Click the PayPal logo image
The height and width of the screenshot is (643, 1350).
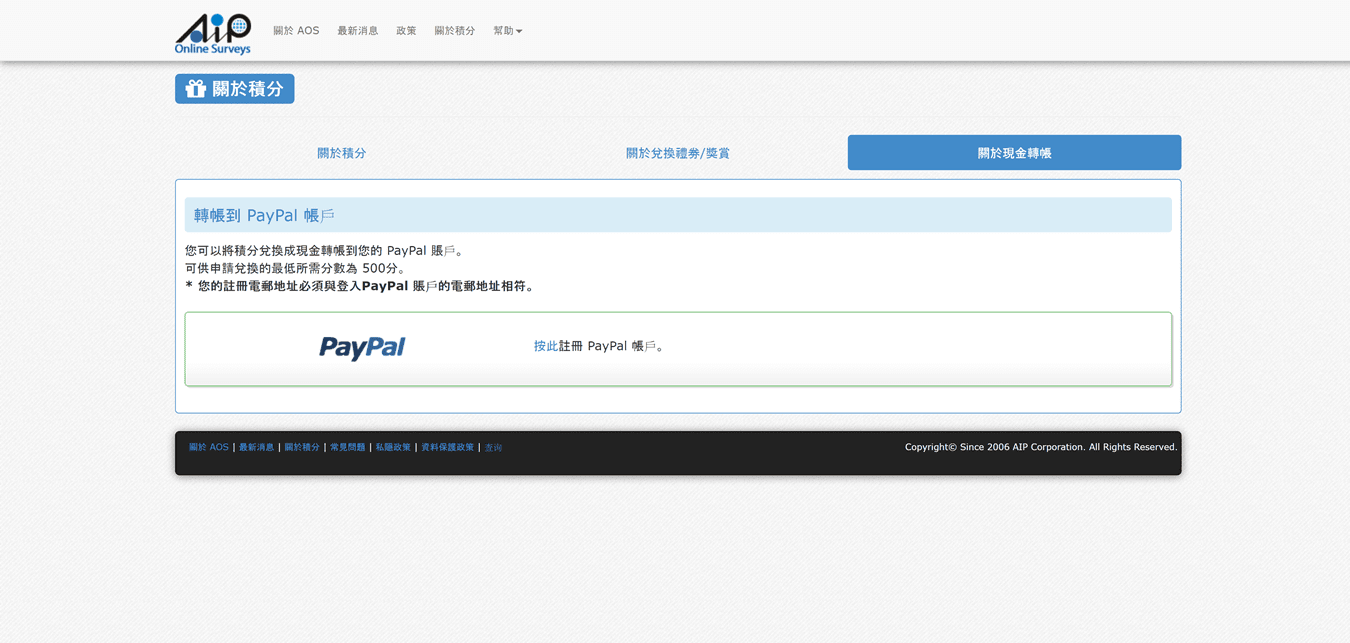point(362,348)
